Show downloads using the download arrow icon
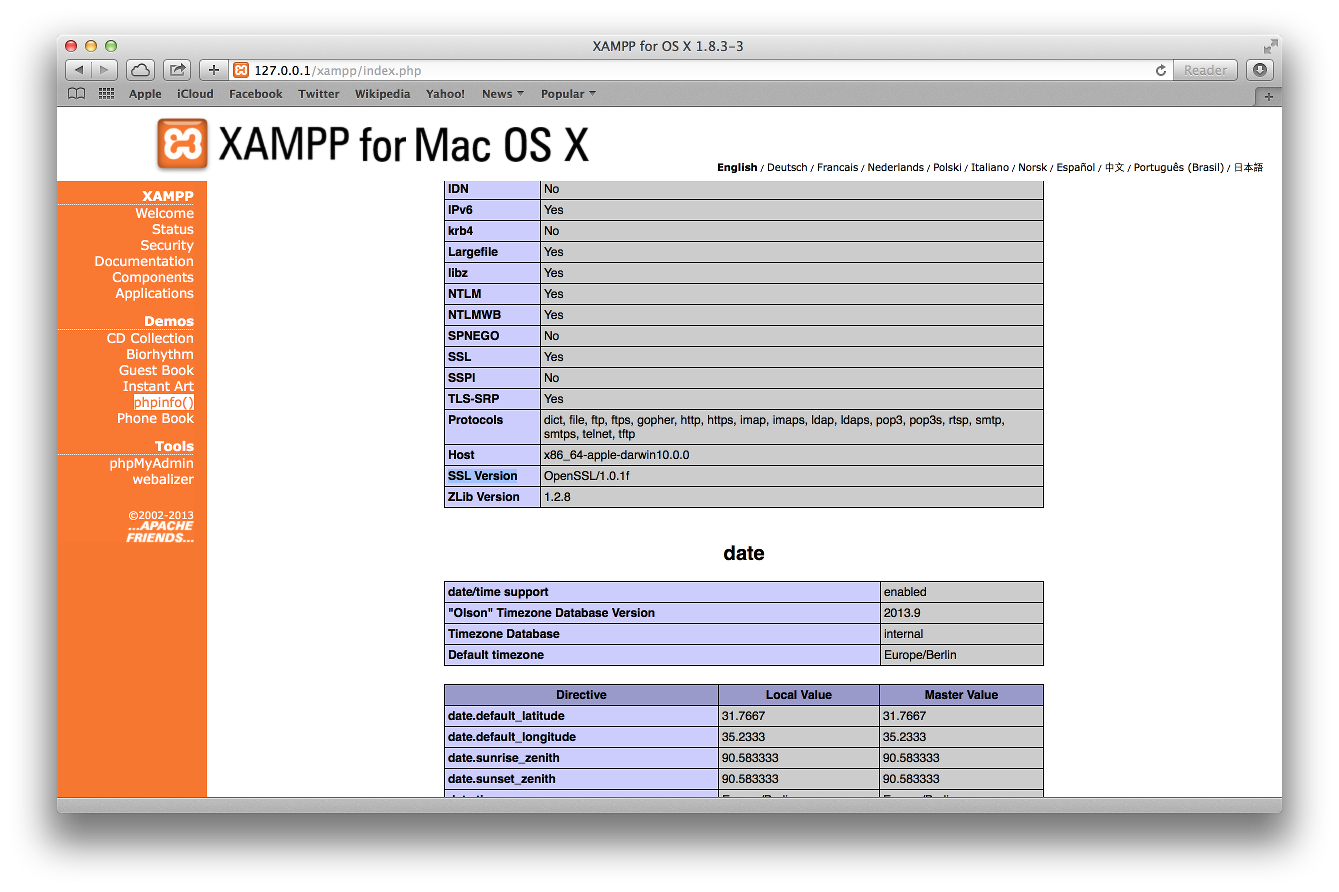 coord(1260,70)
